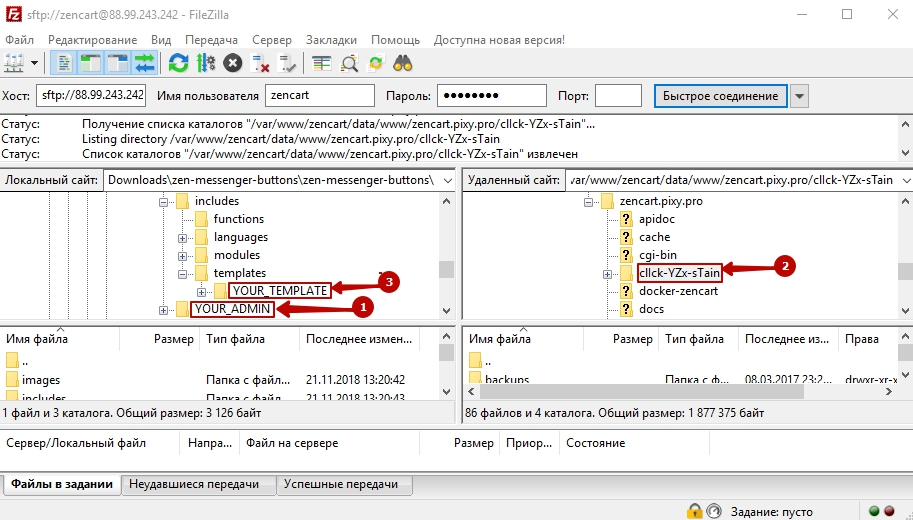
Task: Open the Файл menu
Action: click(x=19, y=40)
